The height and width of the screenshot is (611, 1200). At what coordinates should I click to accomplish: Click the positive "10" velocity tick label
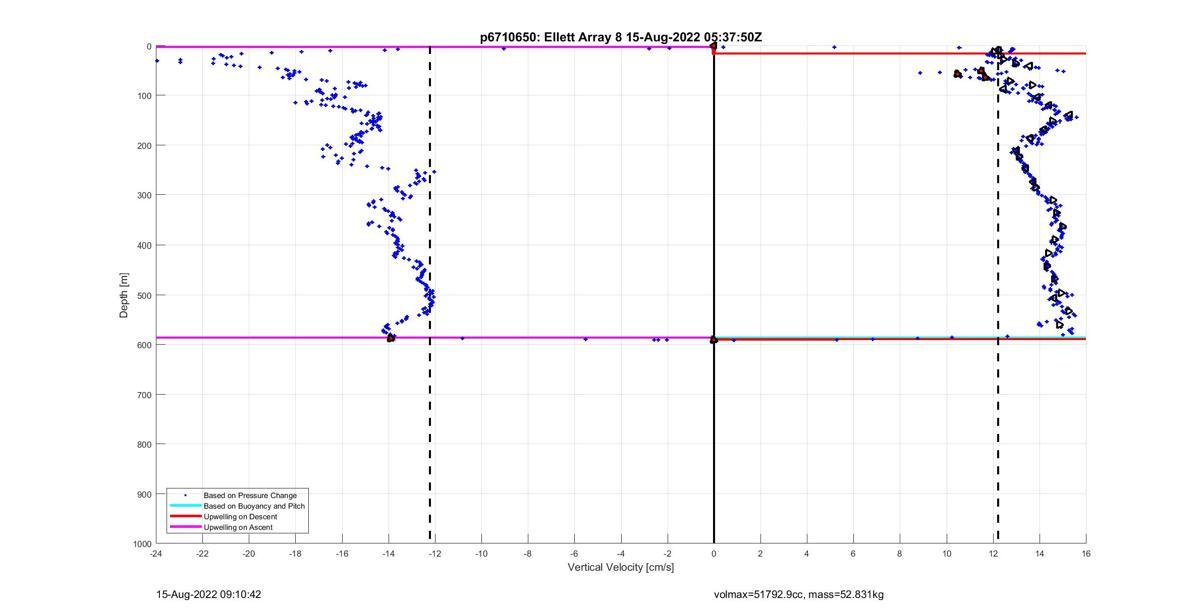946,553
